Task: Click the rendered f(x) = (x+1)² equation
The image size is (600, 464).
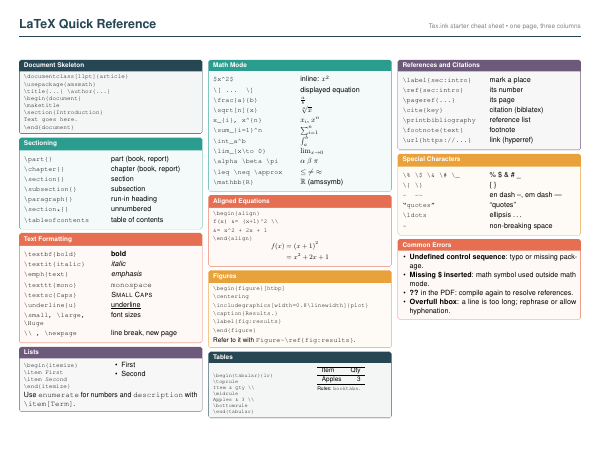Action: tap(295, 246)
